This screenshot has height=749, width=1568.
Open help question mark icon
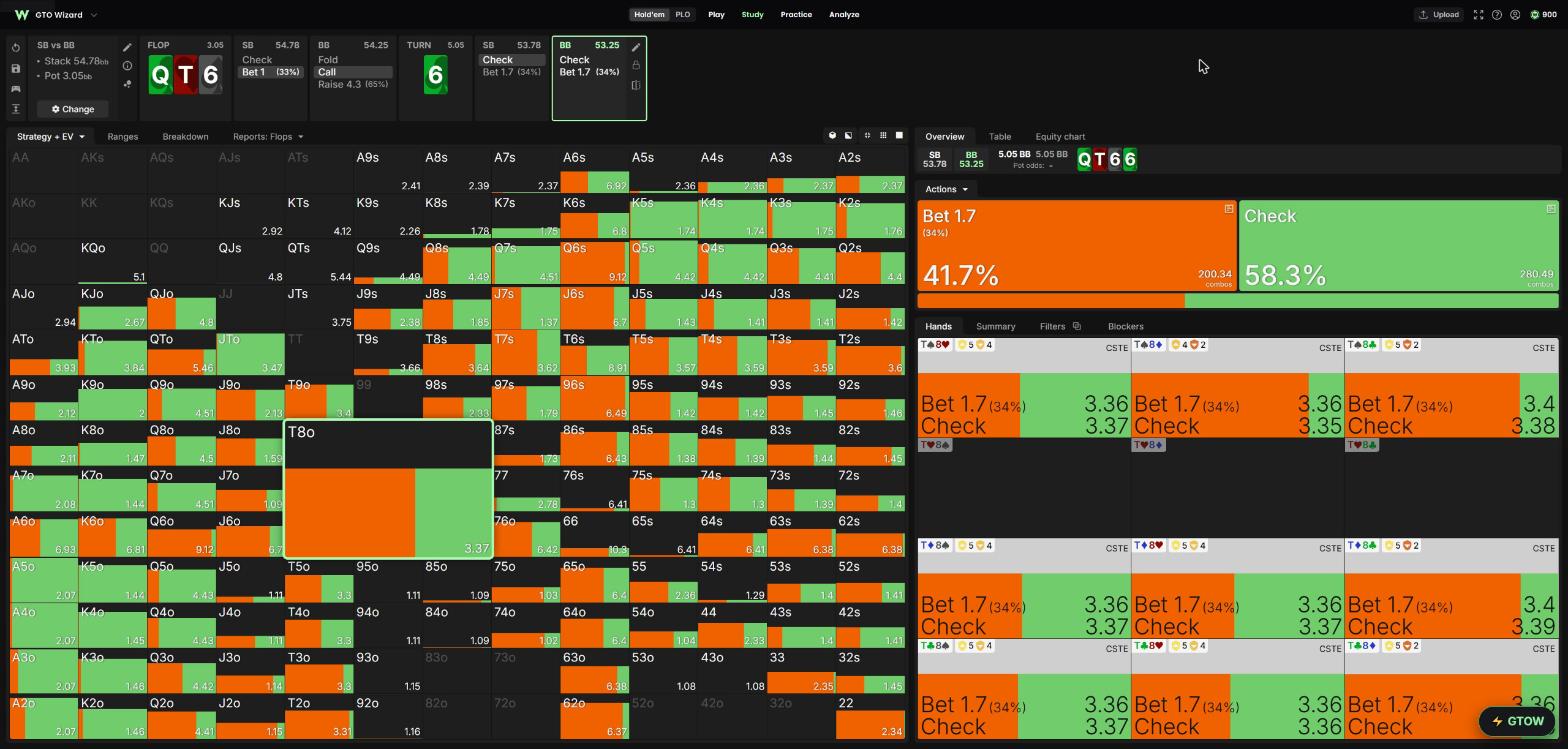pos(1497,15)
